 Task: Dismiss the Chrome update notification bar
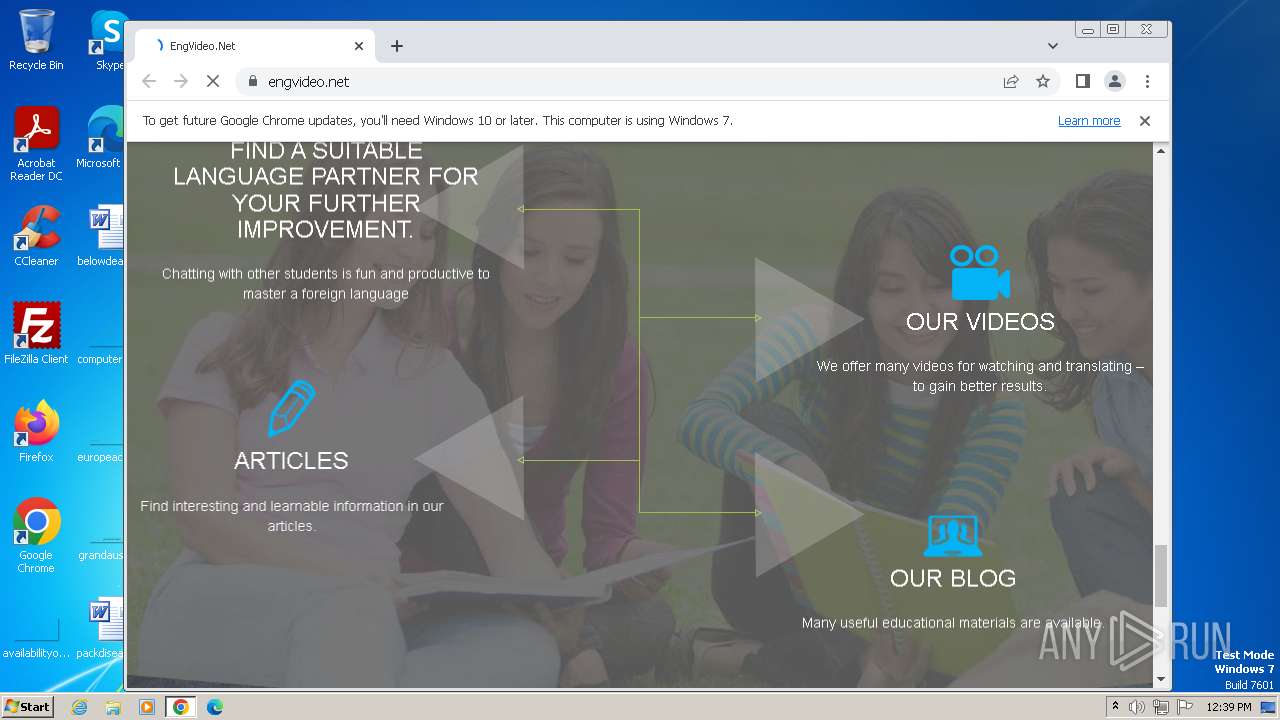coord(1145,121)
